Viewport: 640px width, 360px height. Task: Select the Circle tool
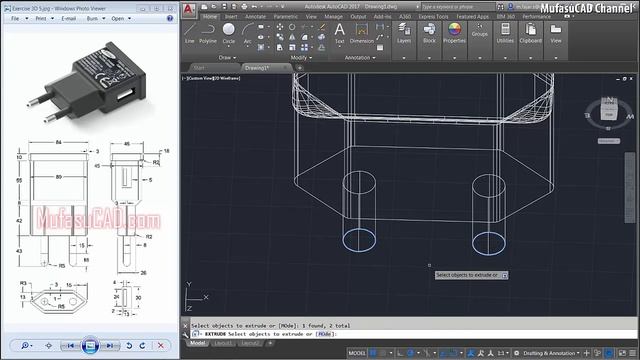[229, 33]
